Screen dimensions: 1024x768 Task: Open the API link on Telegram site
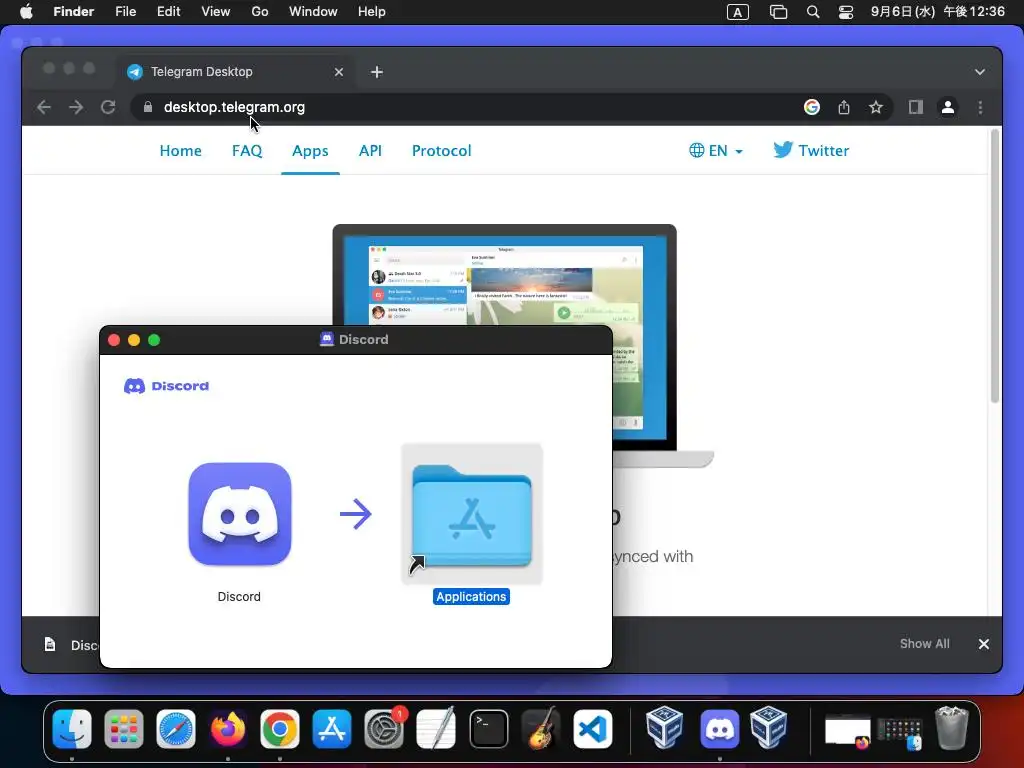[x=370, y=151]
